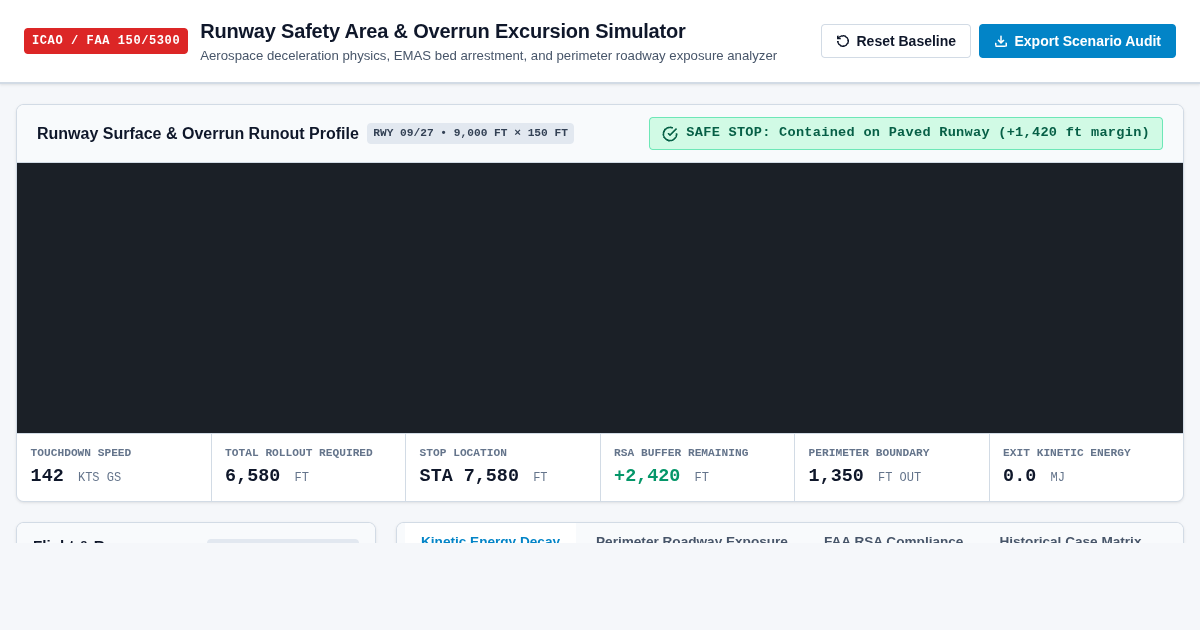
Task: Open the FAA RSA Compliance tab
Action: point(894,535)
